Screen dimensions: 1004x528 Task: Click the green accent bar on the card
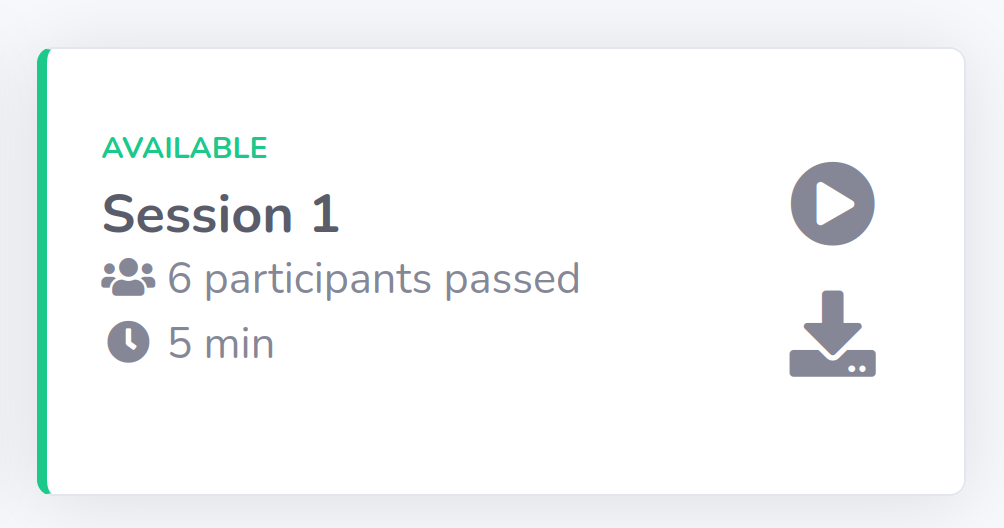42,270
